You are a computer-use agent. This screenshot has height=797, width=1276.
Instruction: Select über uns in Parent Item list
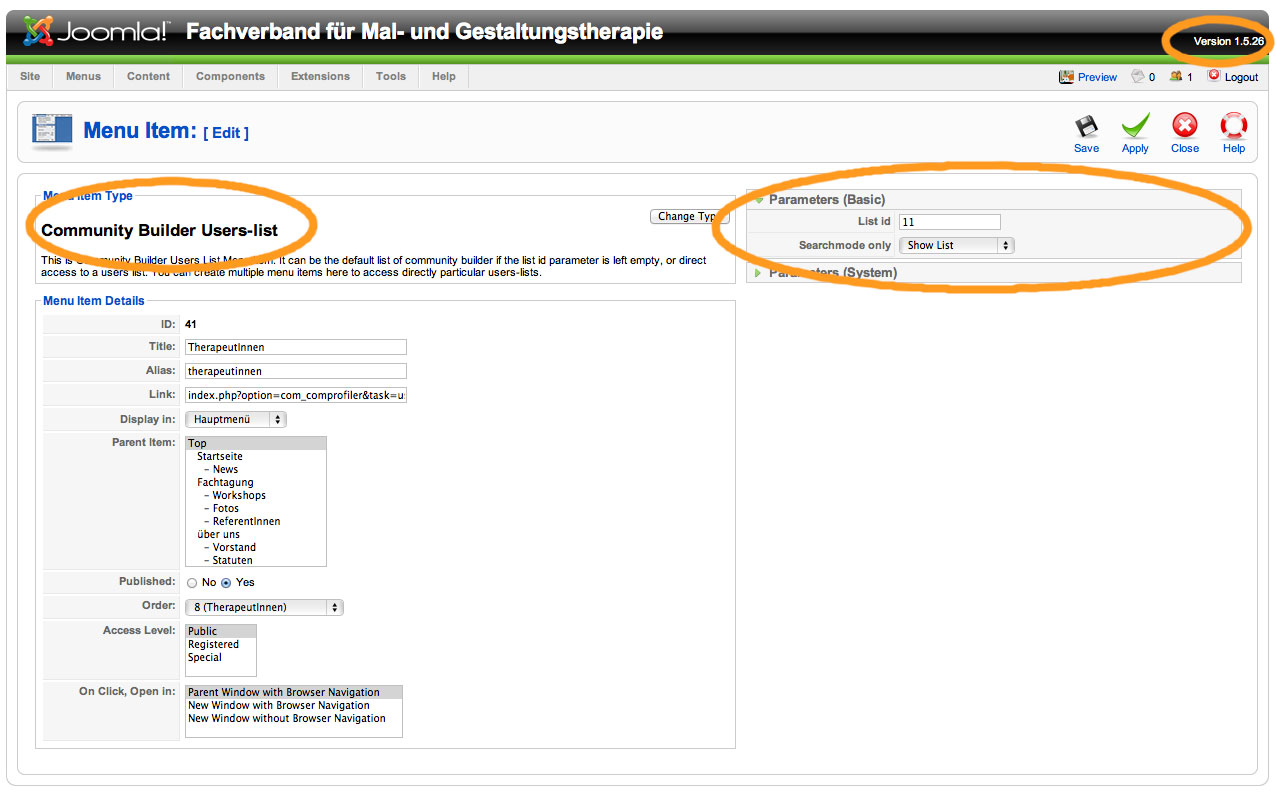pyautogui.click(x=218, y=534)
